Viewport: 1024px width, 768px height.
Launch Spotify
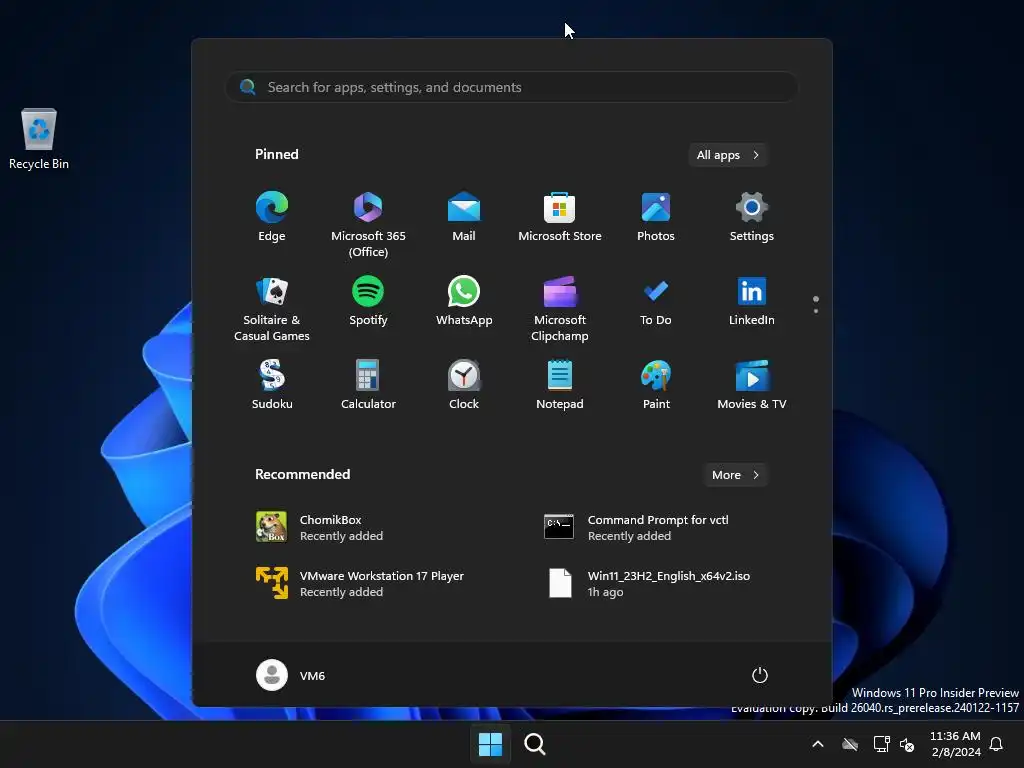coord(368,302)
